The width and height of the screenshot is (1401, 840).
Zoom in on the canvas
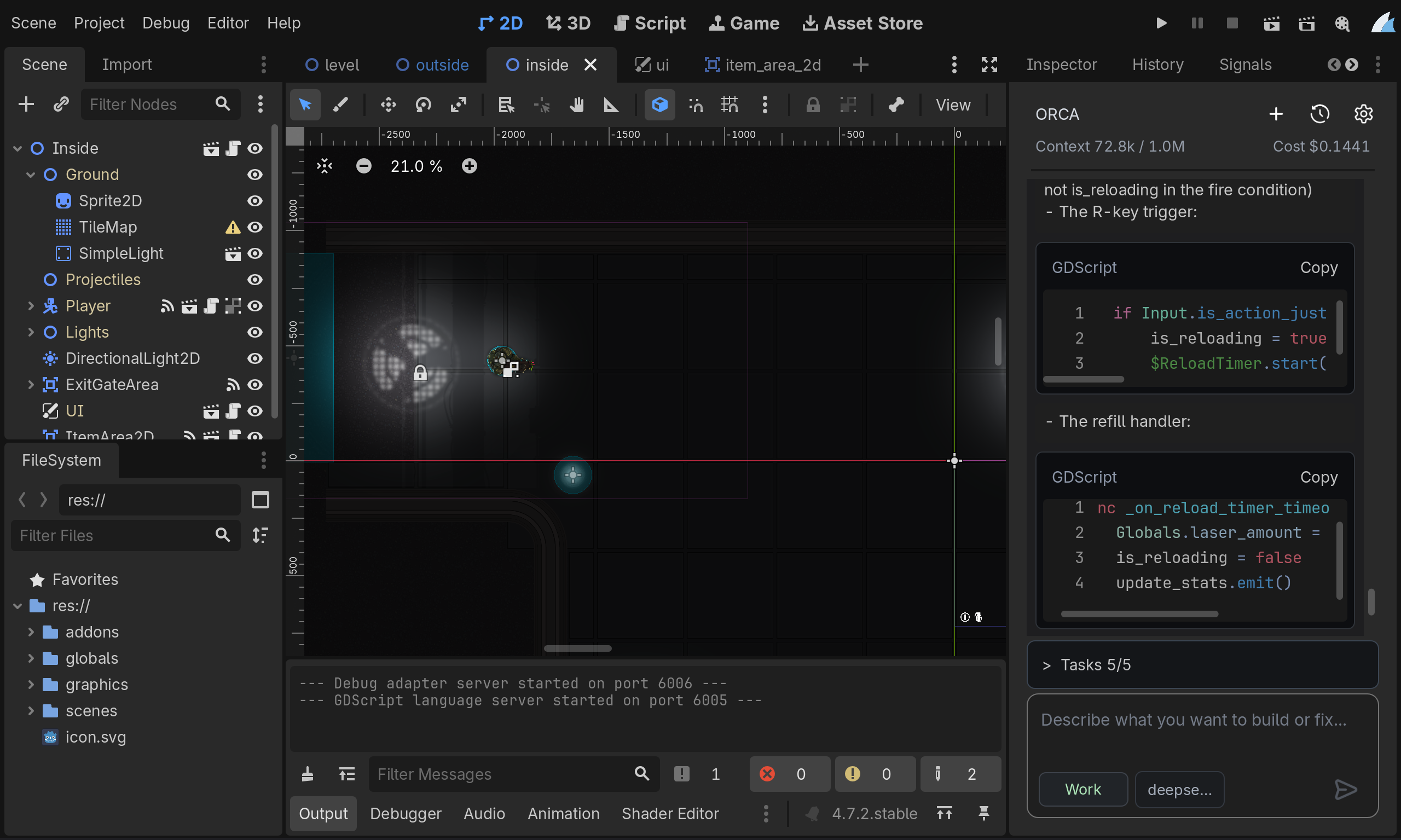[469, 166]
